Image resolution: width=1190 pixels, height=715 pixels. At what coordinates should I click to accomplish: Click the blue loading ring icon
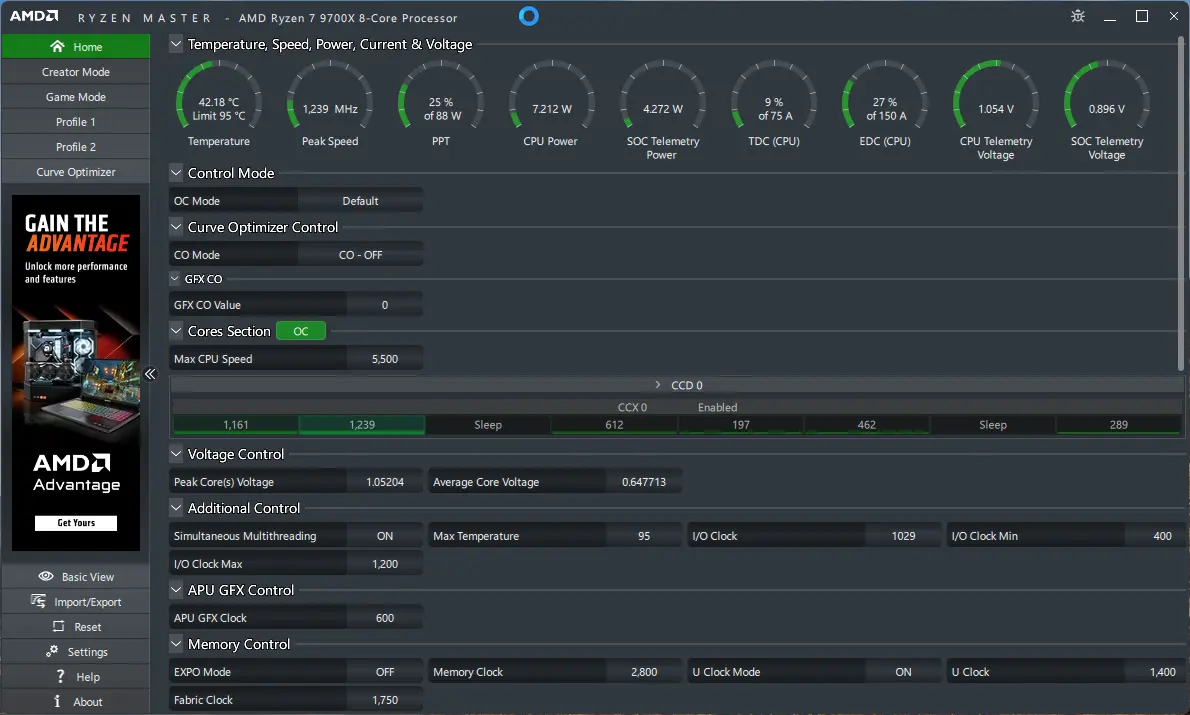tap(529, 16)
